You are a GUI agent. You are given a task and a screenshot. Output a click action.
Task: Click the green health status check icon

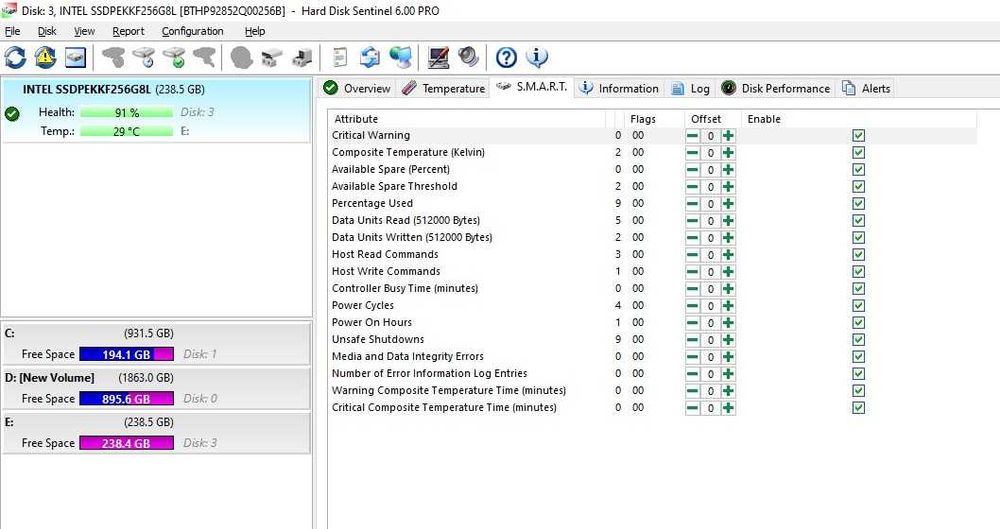[12, 114]
